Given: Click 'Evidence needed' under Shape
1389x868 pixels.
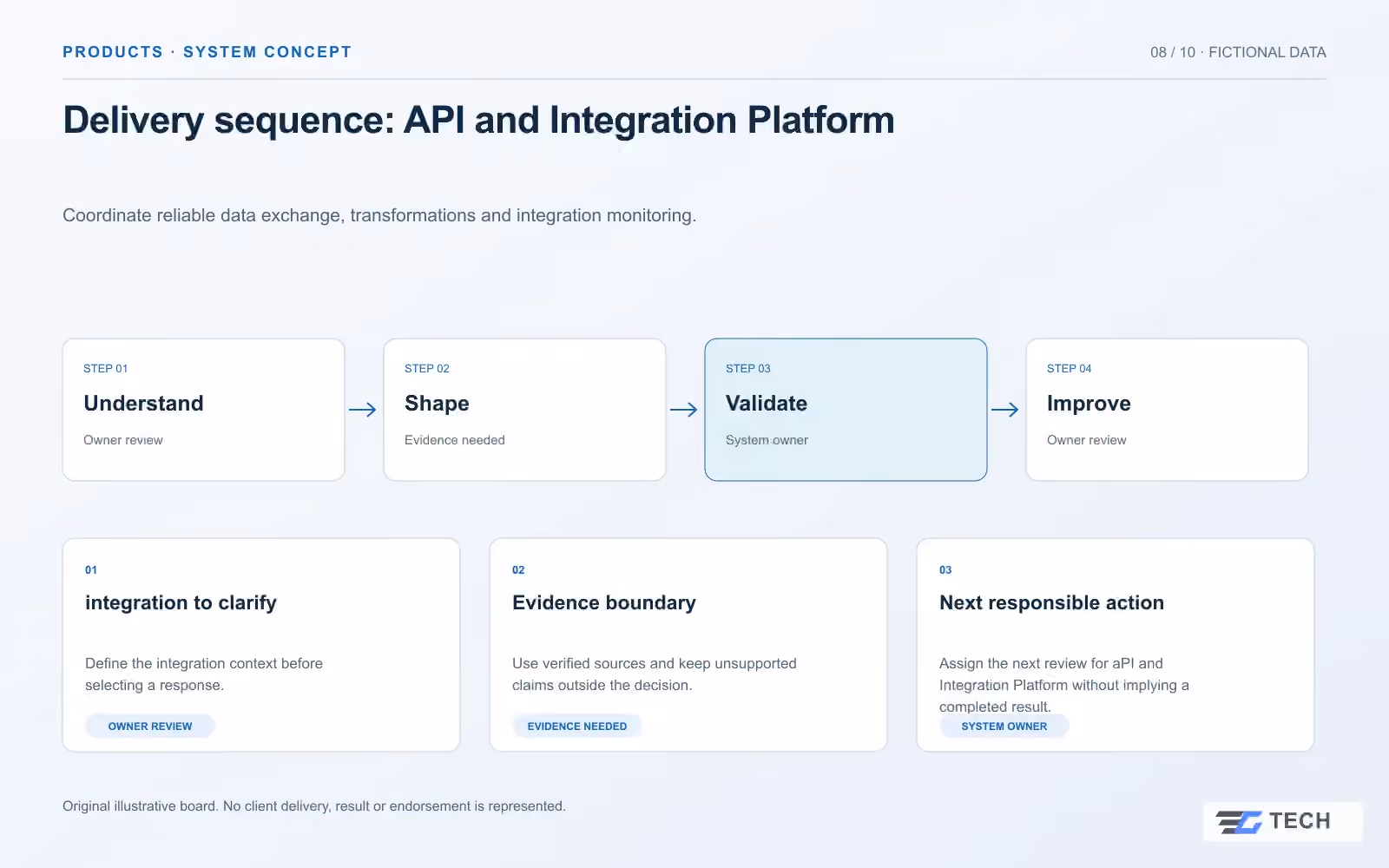Looking at the screenshot, I should point(455,440).
